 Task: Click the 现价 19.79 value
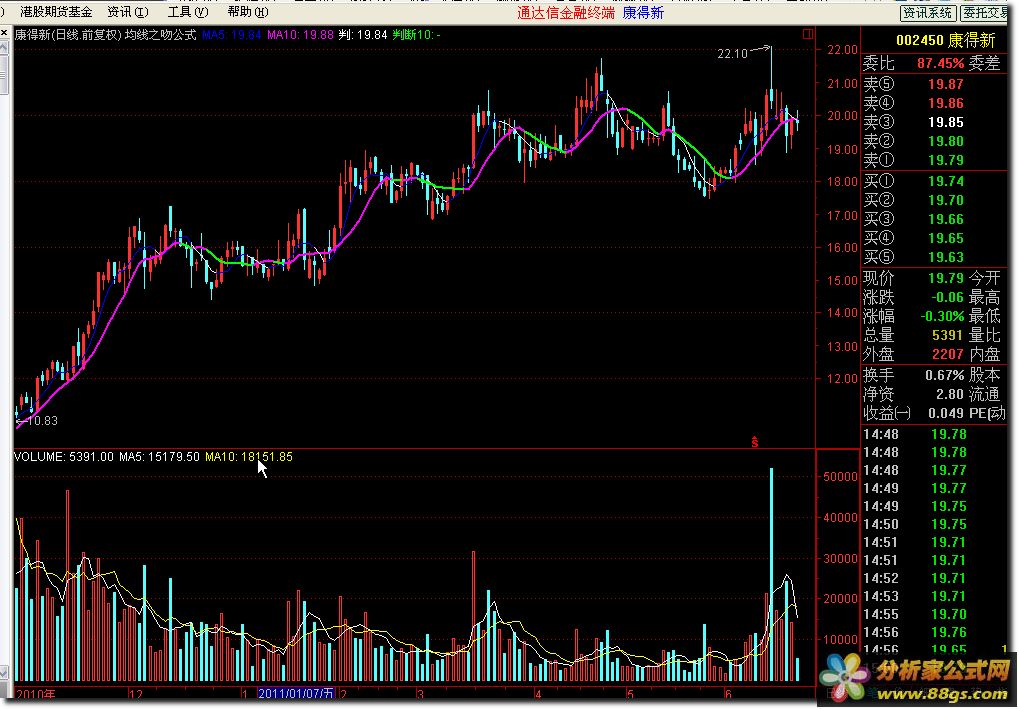click(x=946, y=278)
